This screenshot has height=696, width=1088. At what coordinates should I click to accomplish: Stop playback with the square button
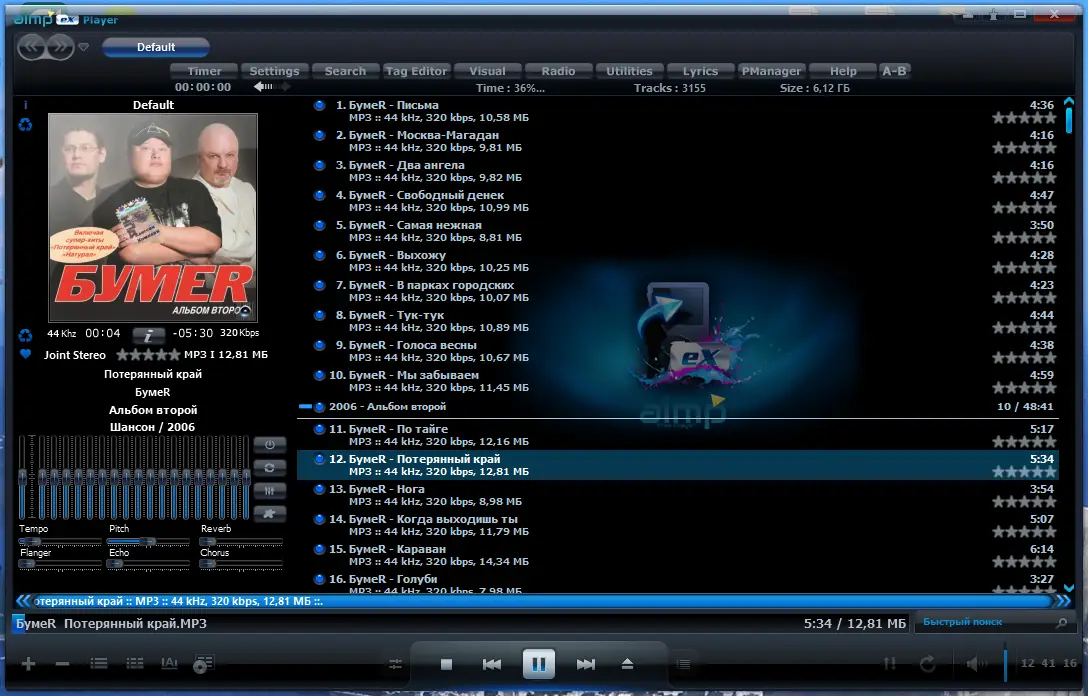[x=446, y=664]
